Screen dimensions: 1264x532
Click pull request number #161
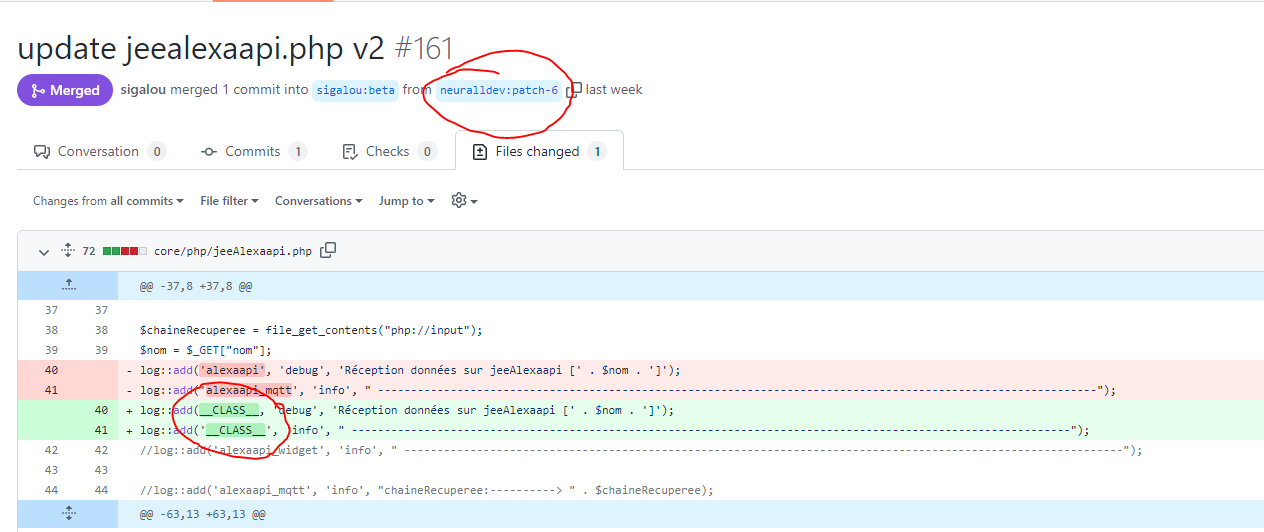click(423, 47)
